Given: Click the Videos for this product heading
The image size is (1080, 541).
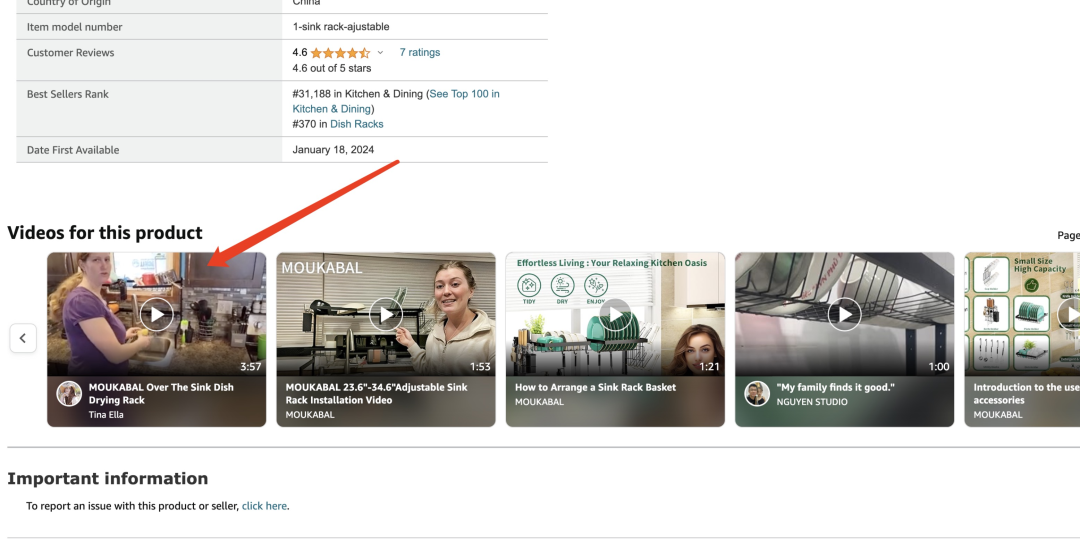Looking at the screenshot, I should [105, 232].
